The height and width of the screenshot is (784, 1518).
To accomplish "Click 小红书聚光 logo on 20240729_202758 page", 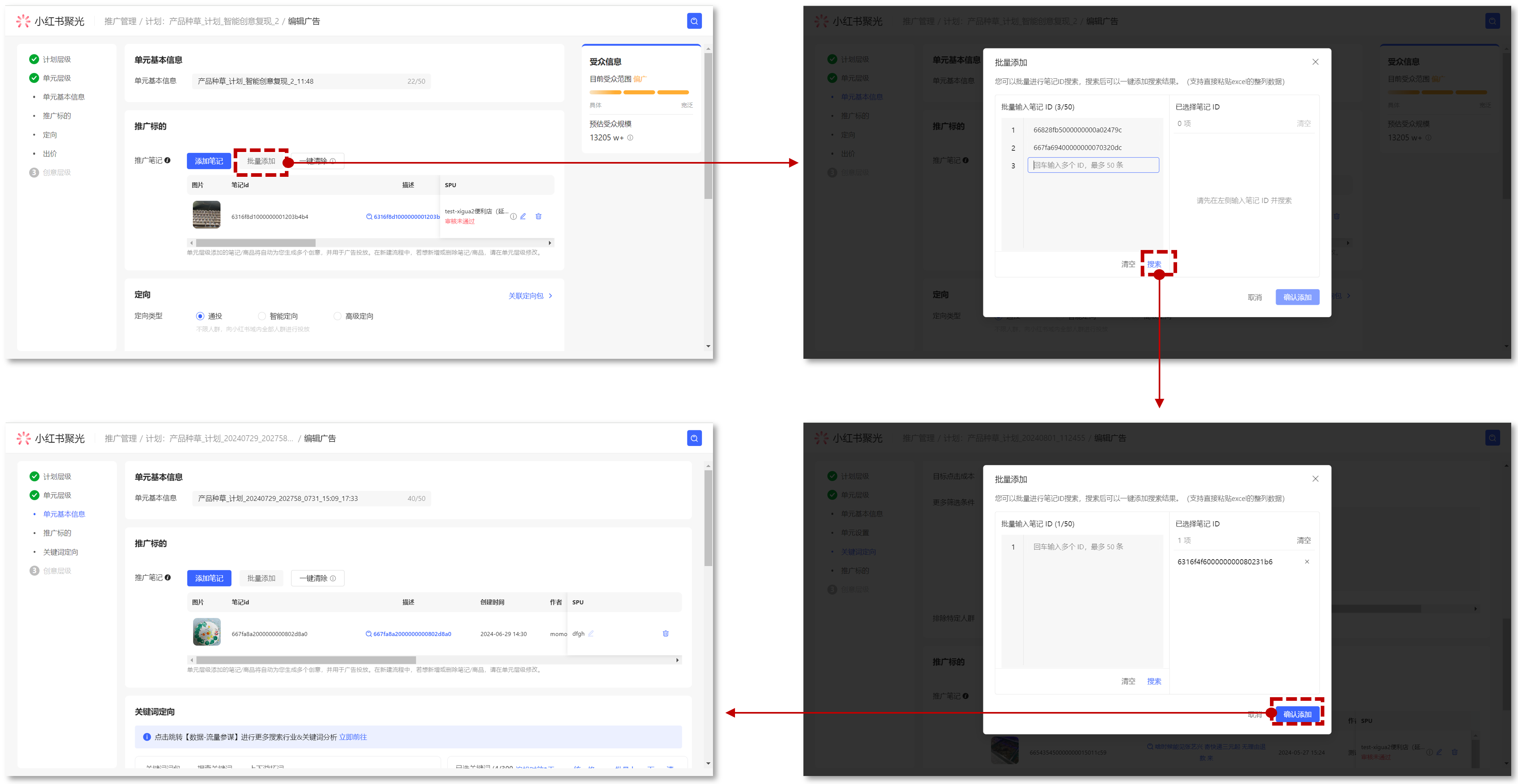I will tap(51, 438).
